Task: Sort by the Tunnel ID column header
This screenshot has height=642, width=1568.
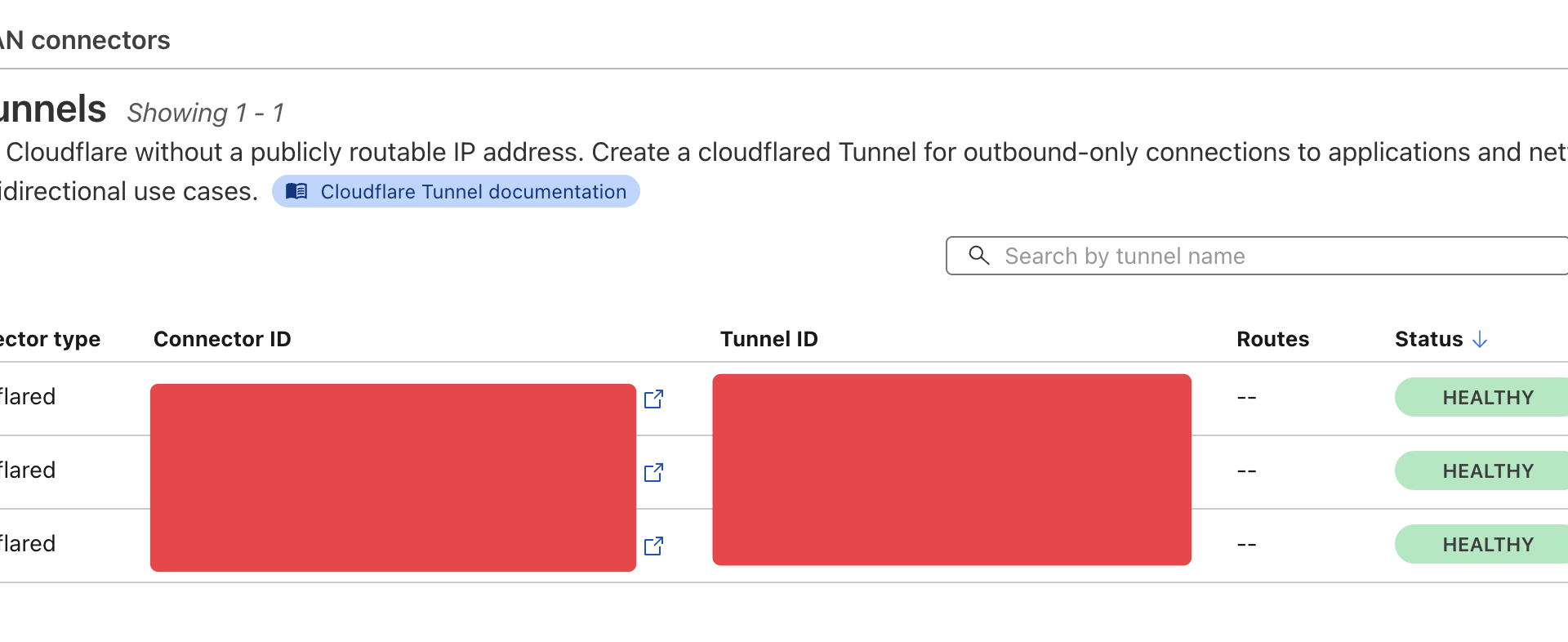Action: (768, 338)
